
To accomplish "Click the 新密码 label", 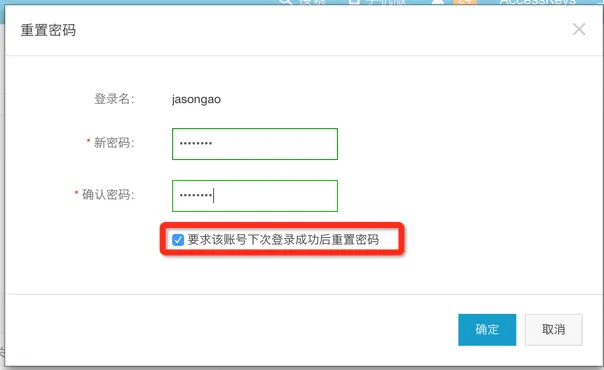I will click(x=114, y=143).
